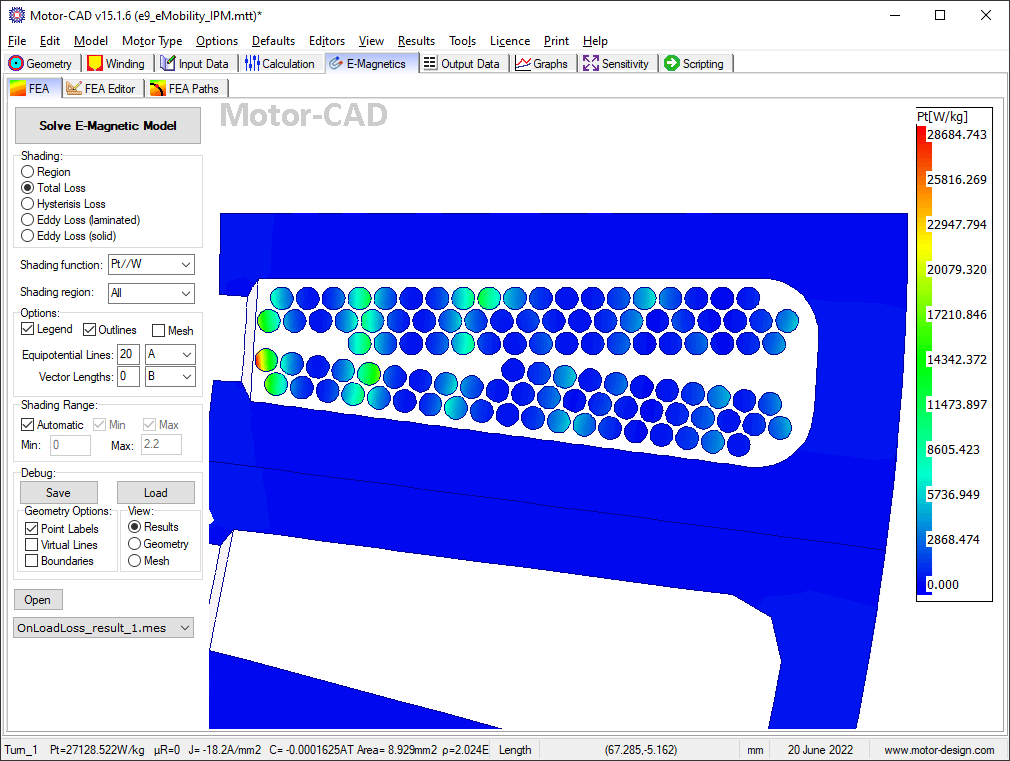The image size is (1010, 761).
Task: Open the Winding tab icon
Action: pos(95,64)
